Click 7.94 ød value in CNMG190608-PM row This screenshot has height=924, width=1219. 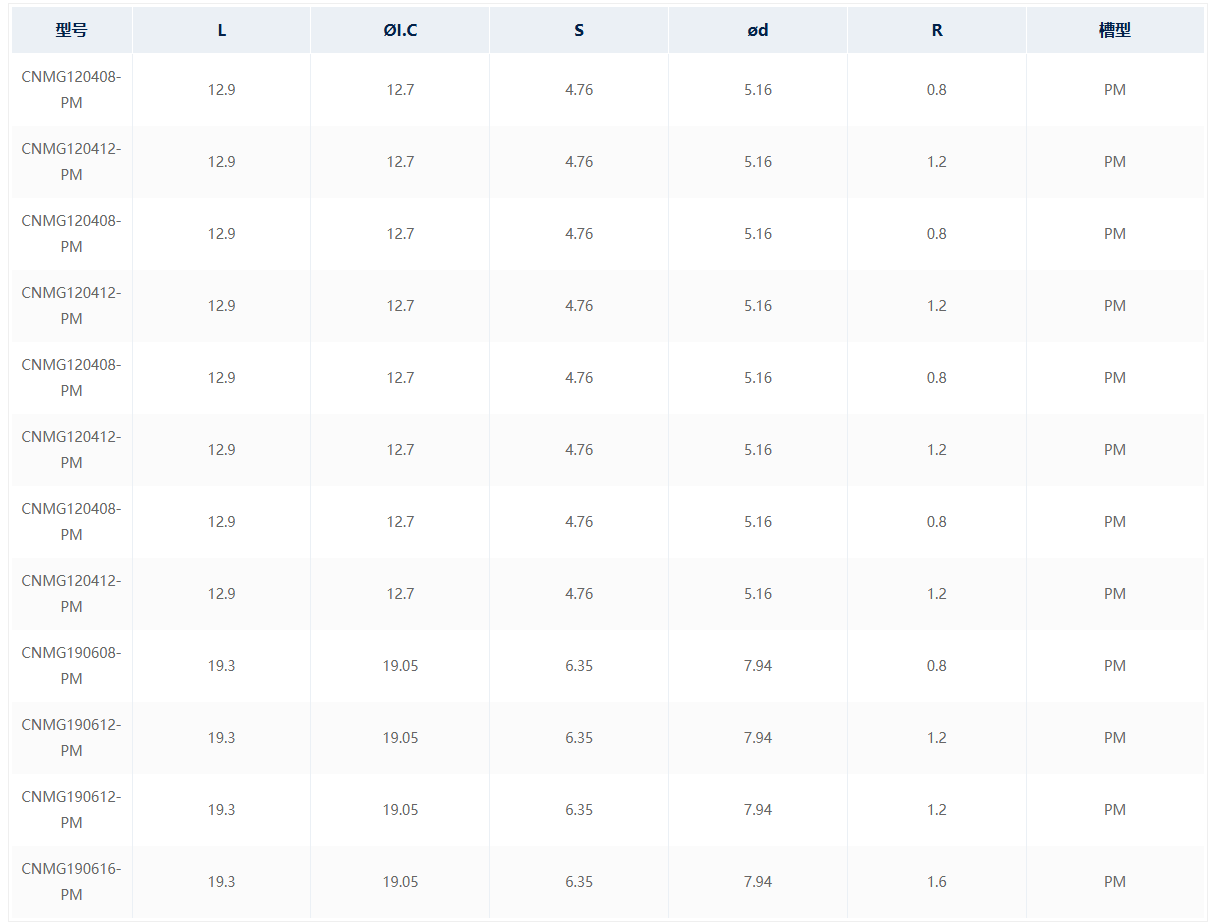click(758, 666)
